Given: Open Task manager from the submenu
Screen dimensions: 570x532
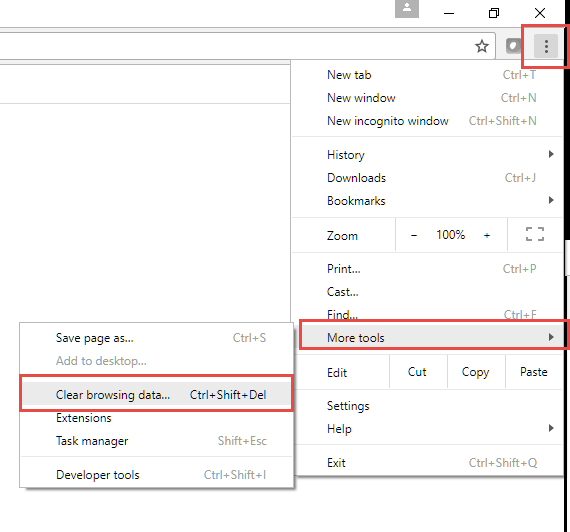Looking at the screenshot, I should tap(157, 441).
